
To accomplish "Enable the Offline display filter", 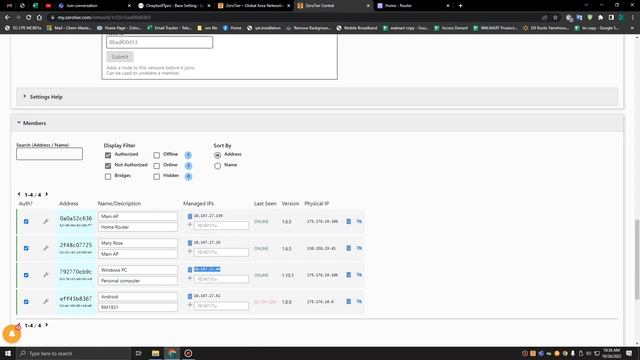I will (x=157, y=155).
